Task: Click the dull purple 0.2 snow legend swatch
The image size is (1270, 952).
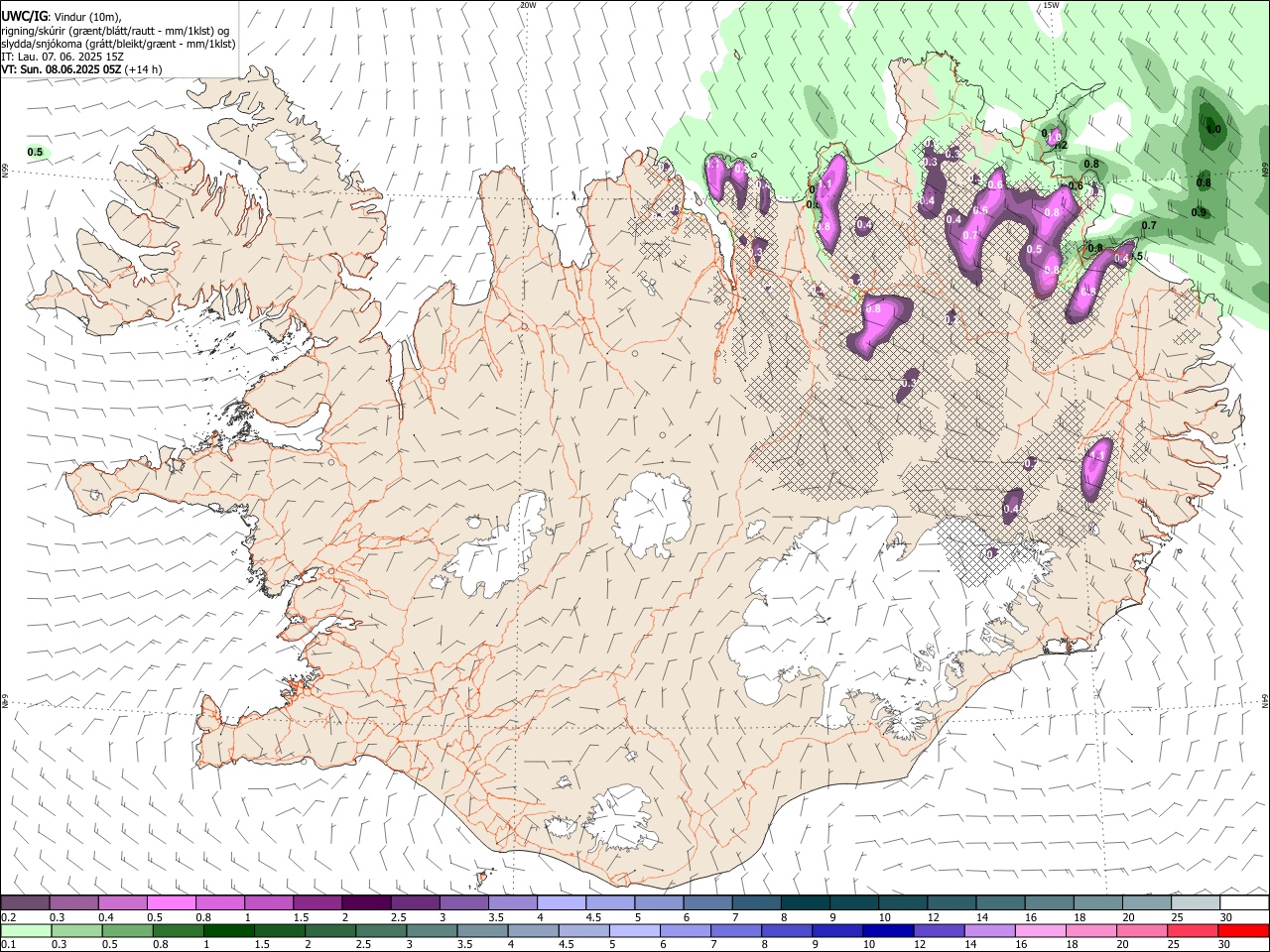Action: (26, 903)
